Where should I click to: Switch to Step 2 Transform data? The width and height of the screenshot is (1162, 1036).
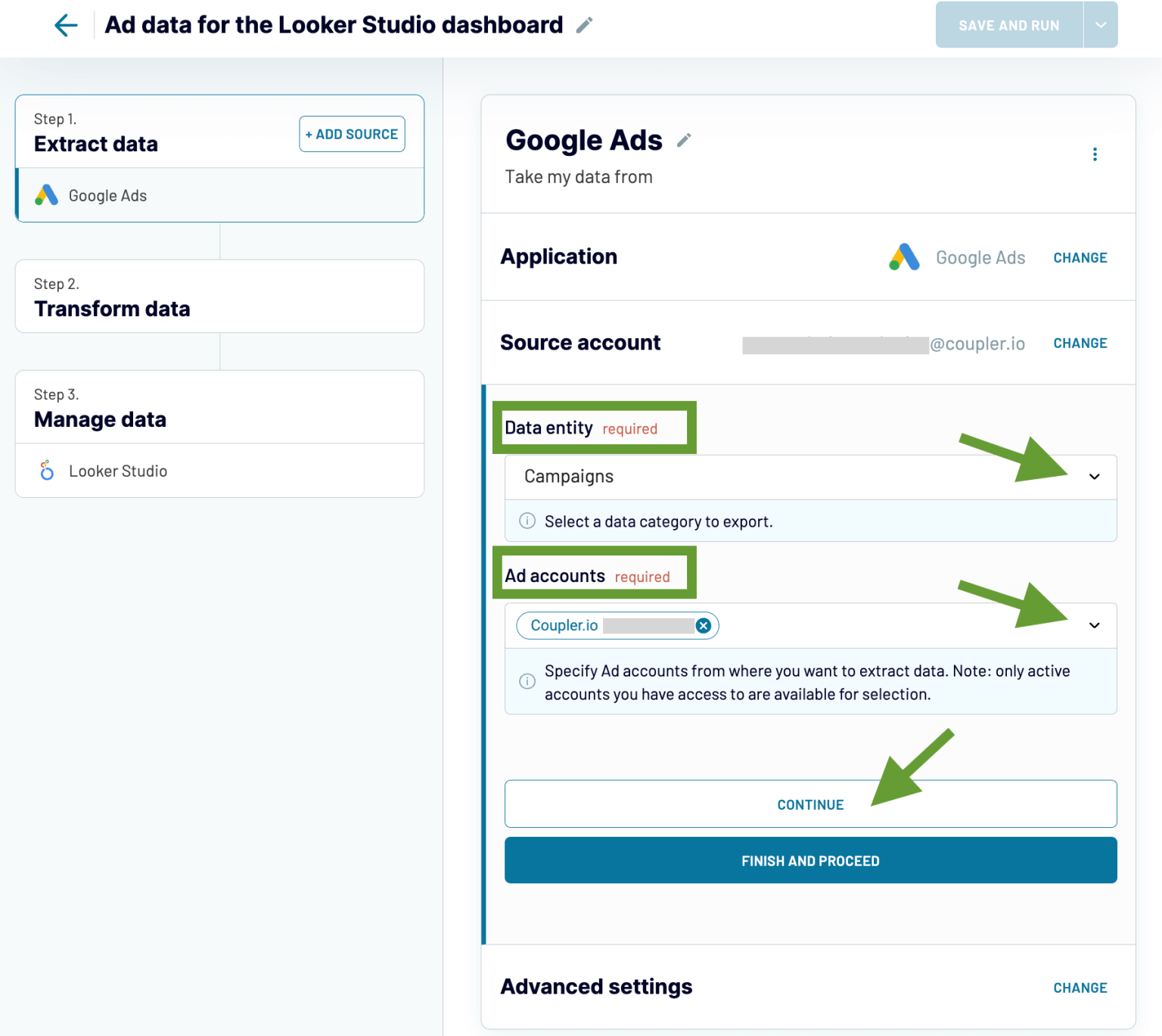click(113, 308)
